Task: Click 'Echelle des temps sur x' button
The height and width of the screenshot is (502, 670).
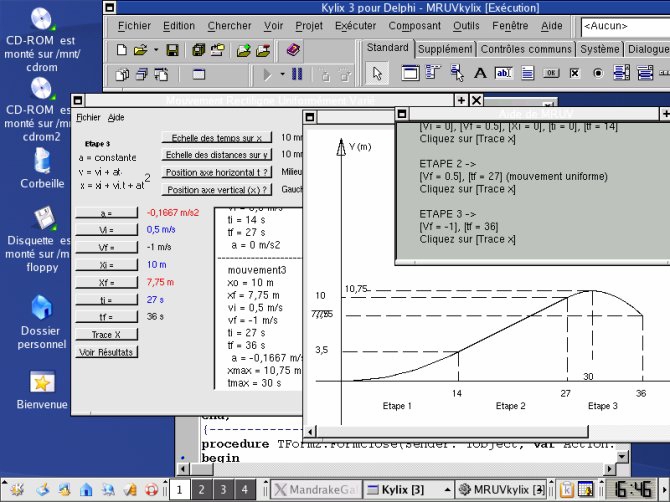Action: [x=217, y=138]
